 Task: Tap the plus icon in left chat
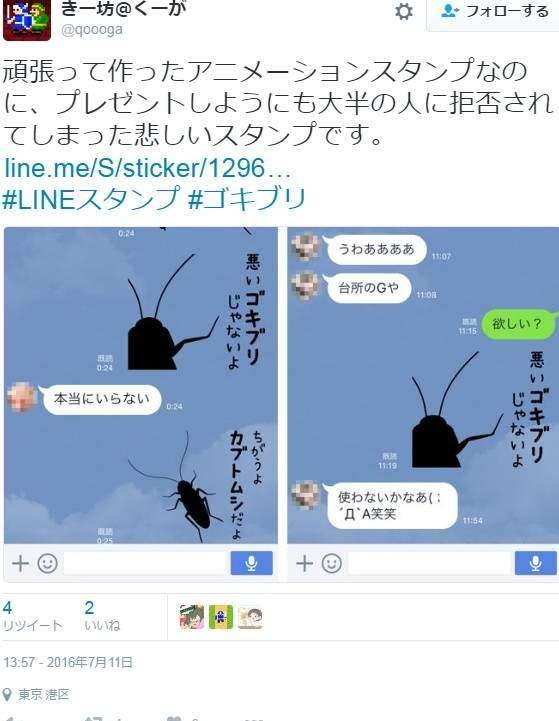pyautogui.click(x=20, y=563)
